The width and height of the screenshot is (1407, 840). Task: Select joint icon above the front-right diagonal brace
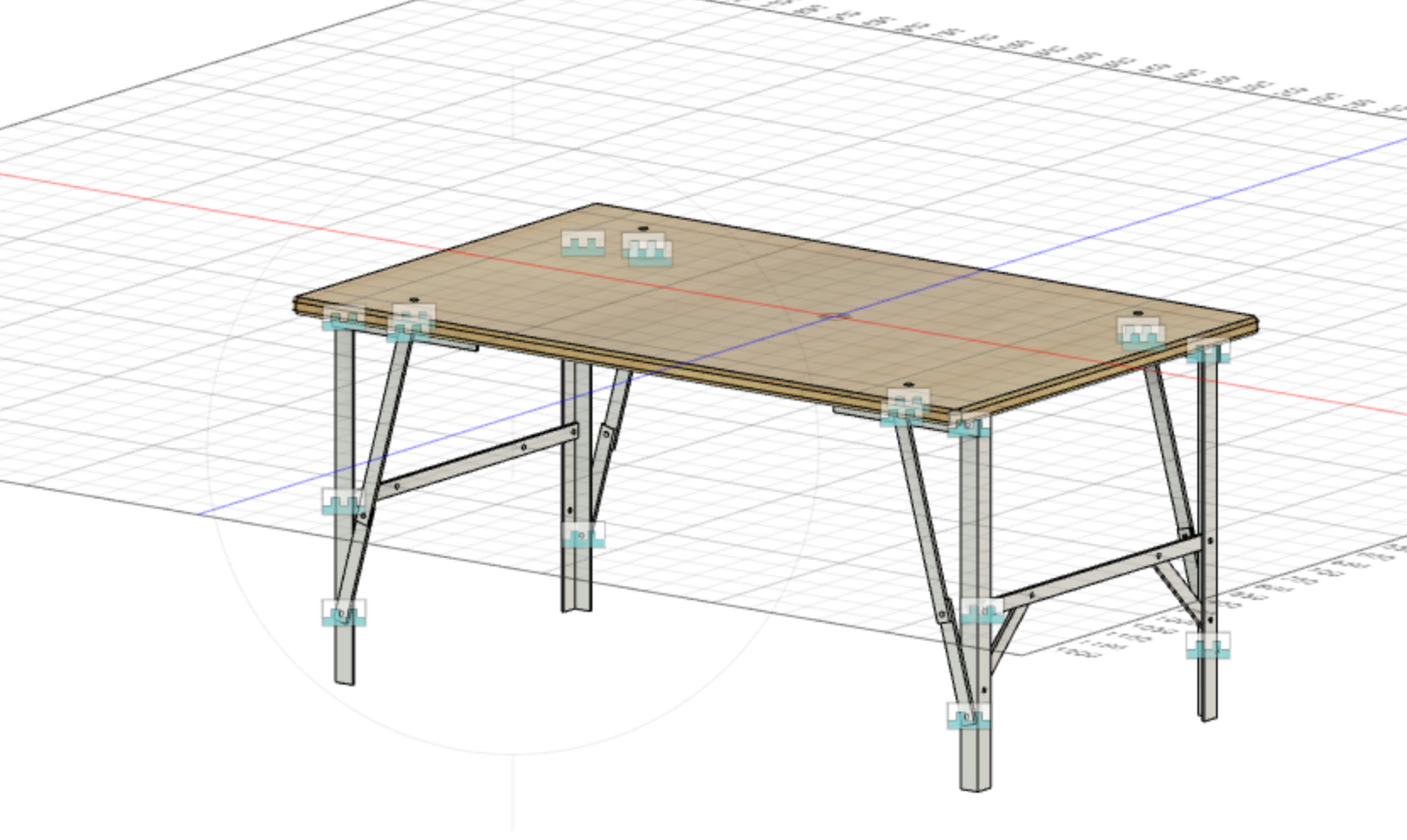point(905,406)
